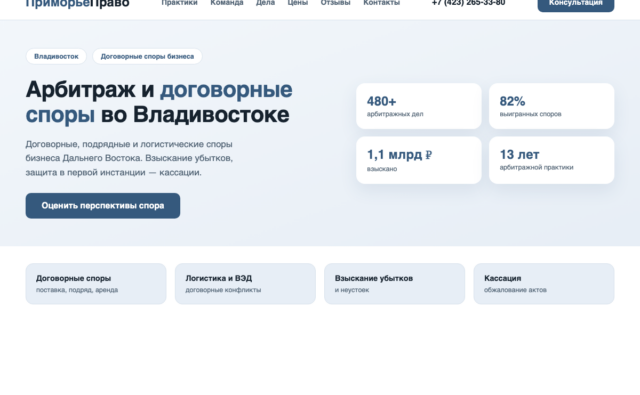Open the Контакты navigation item
Viewport: 640px width, 395px height.
click(382, 3)
